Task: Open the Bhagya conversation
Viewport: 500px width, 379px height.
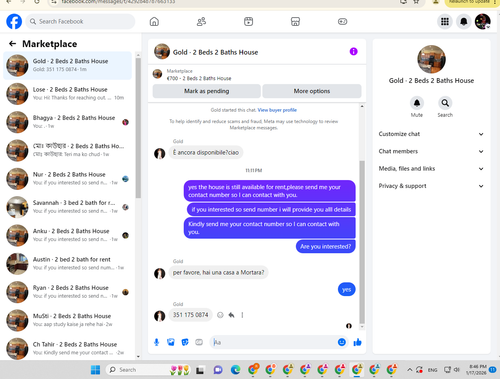Action: (x=67, y=122)
